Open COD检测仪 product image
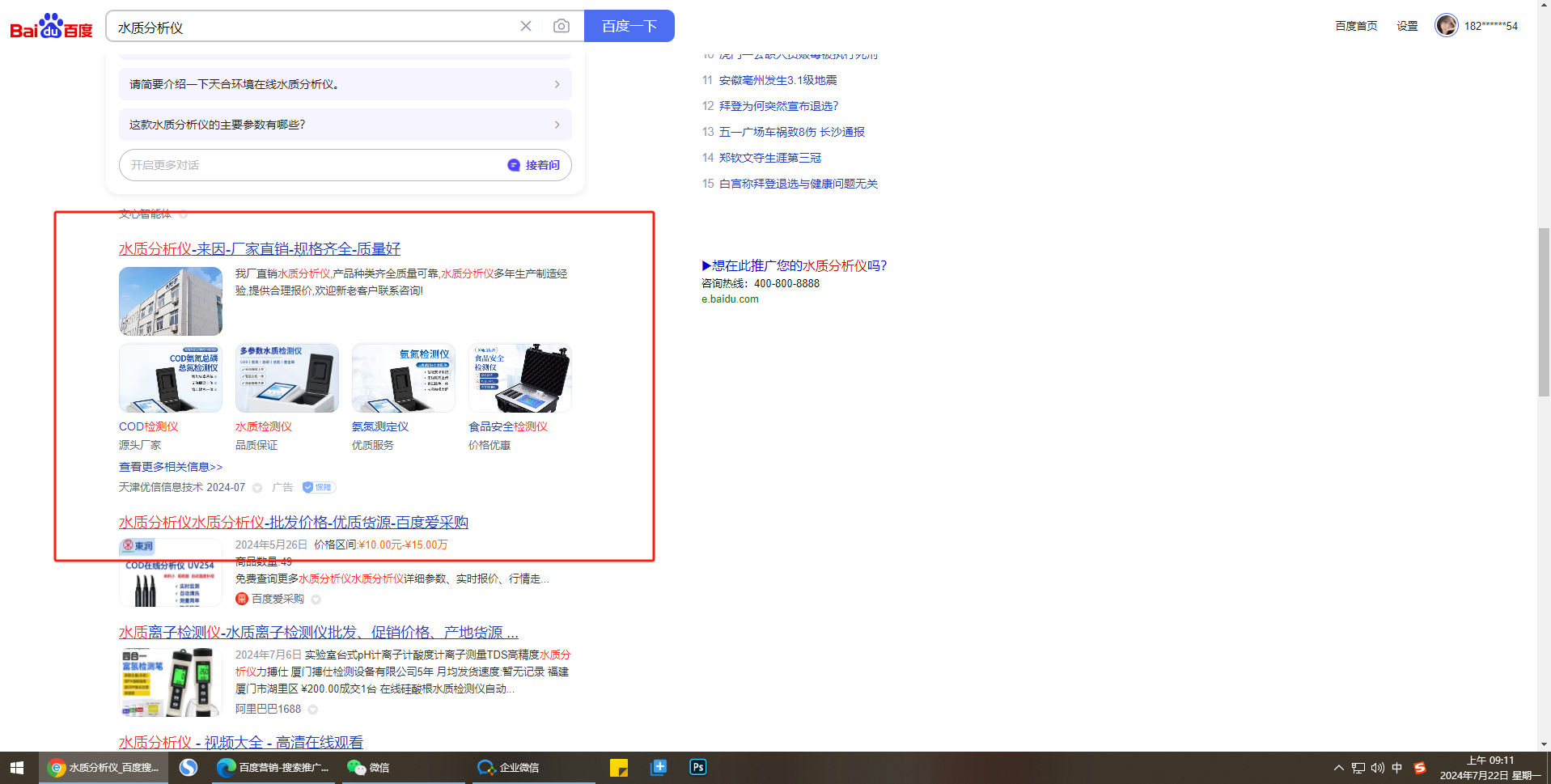 click(x=171, y=378)
